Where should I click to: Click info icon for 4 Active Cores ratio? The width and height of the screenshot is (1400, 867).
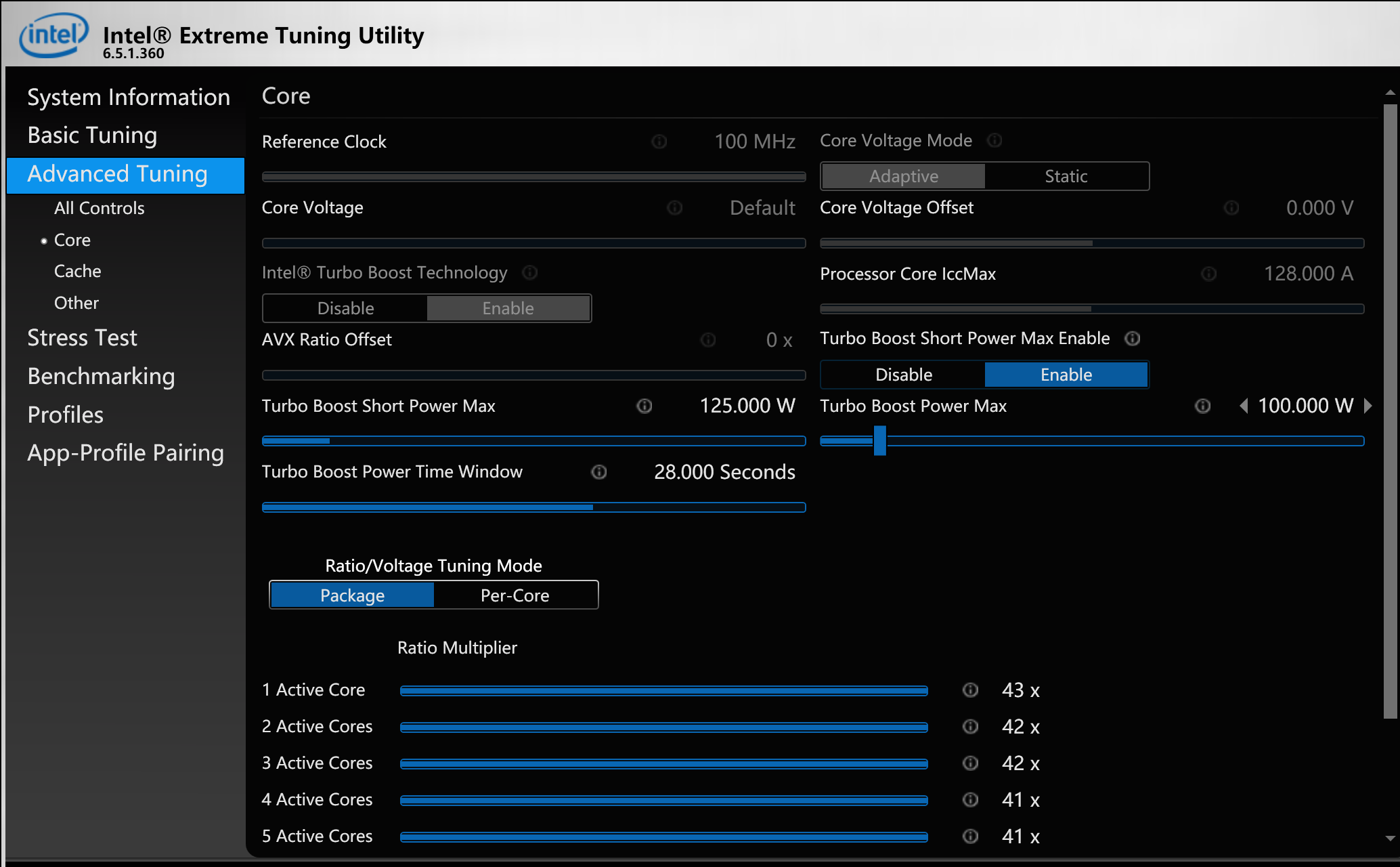click(x=970, y=800)
